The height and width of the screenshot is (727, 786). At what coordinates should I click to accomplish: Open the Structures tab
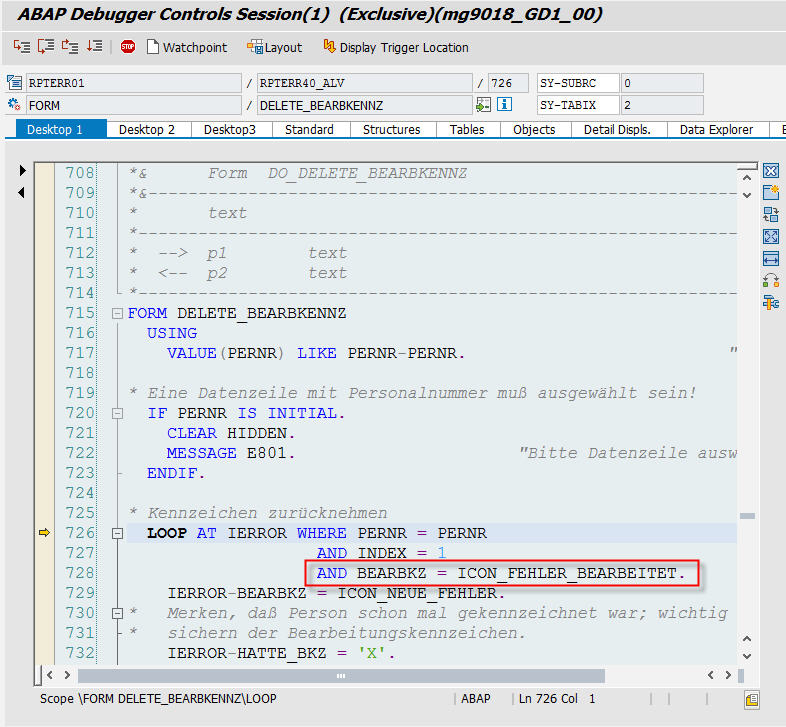tap(391, 129)
